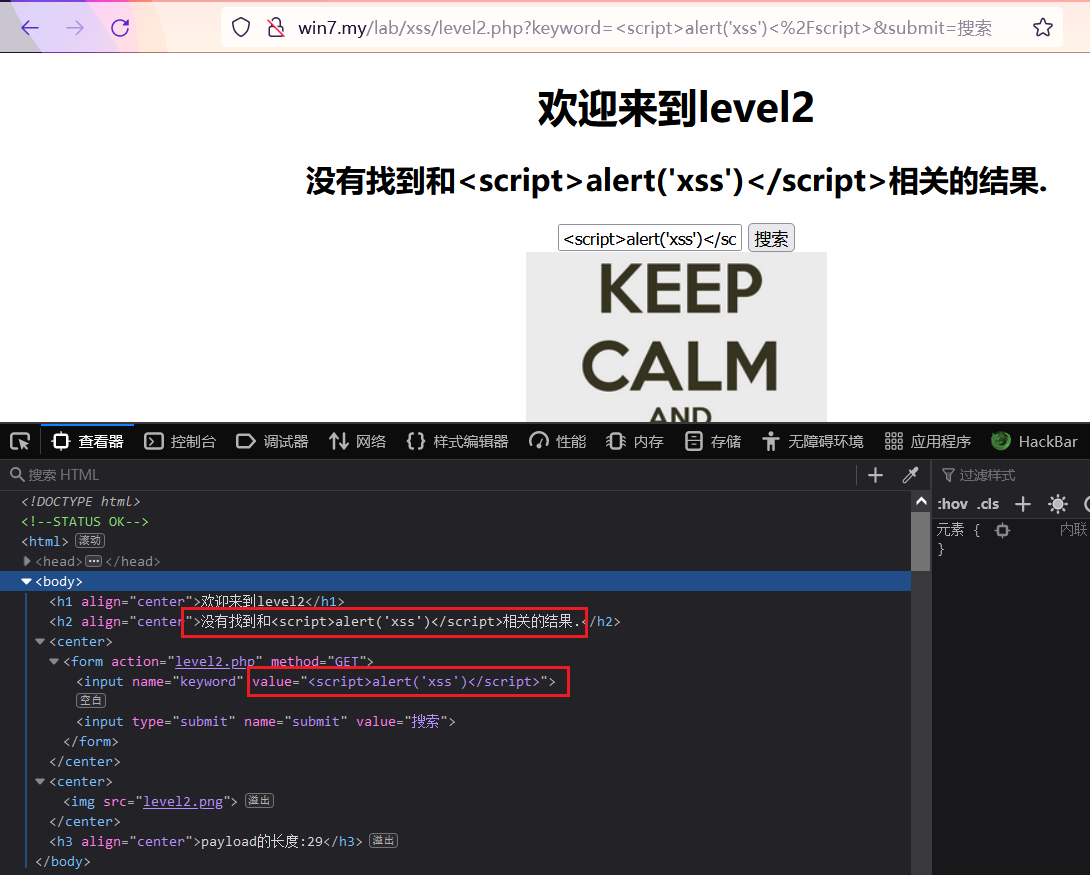Activate the element picker in DevTools
Viewport: 1090px width, 875px height.
click(x=20, y=440)
